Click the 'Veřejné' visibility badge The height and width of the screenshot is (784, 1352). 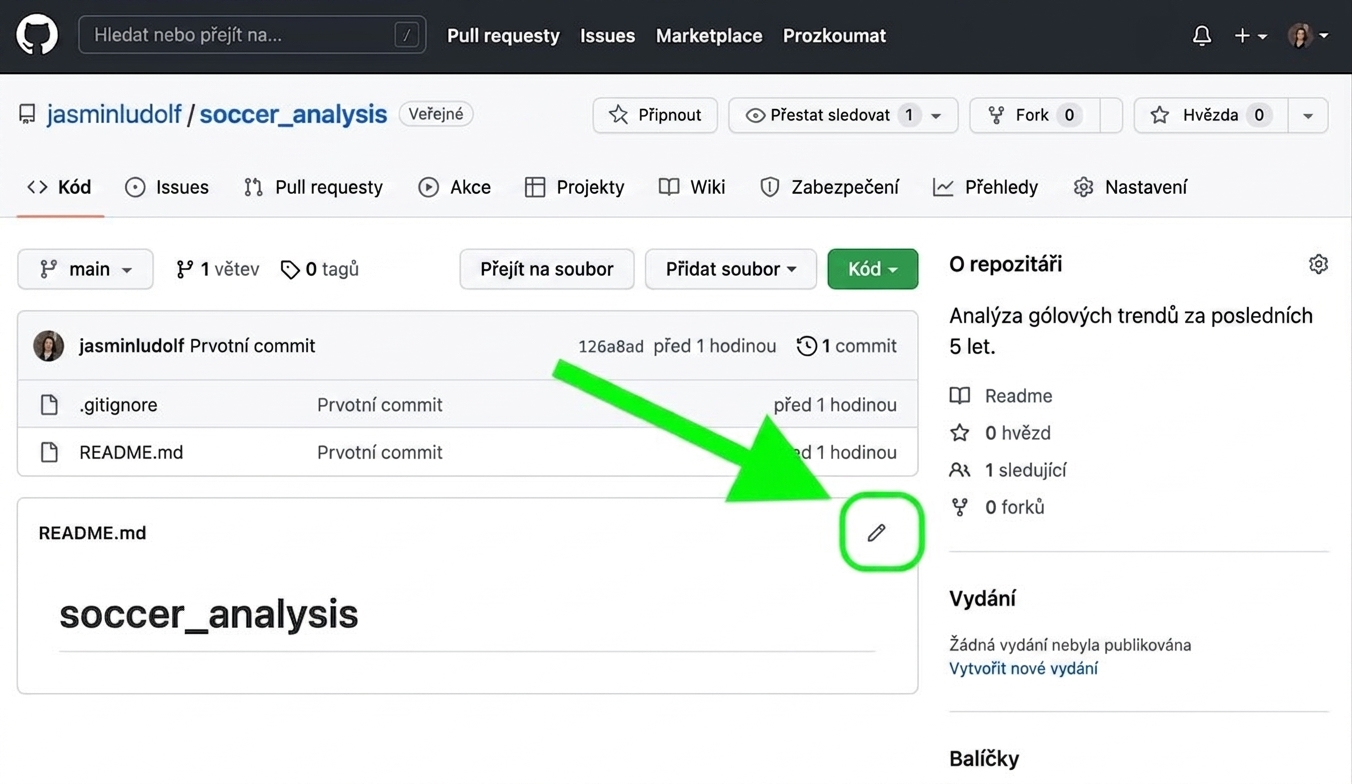[436, 114]
